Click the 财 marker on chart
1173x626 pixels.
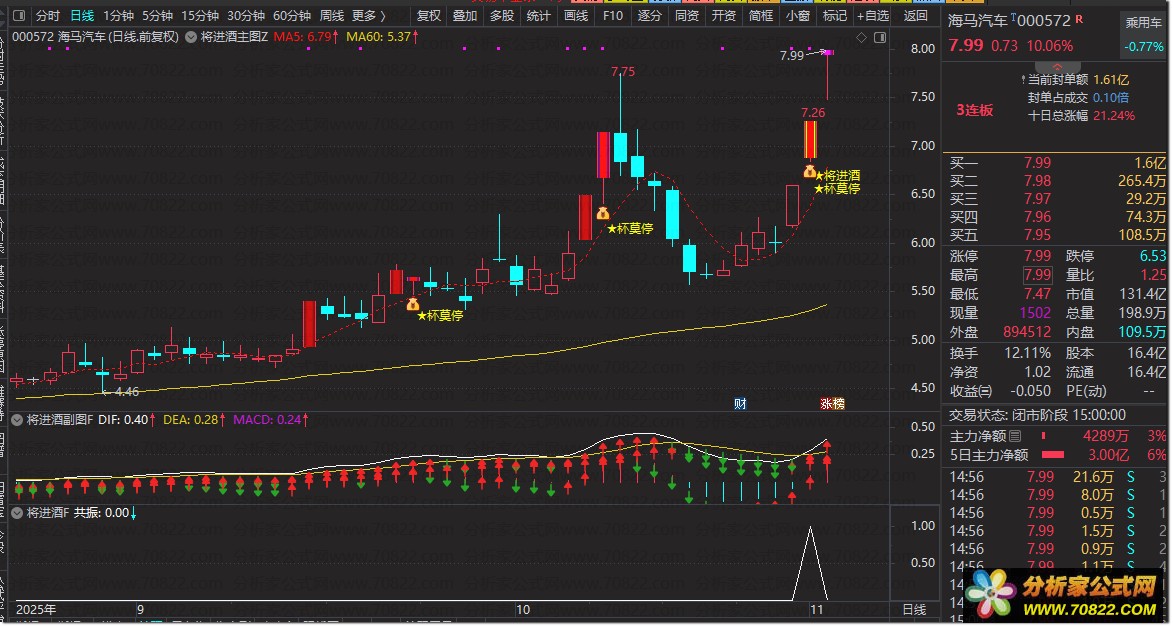point(740,404)
